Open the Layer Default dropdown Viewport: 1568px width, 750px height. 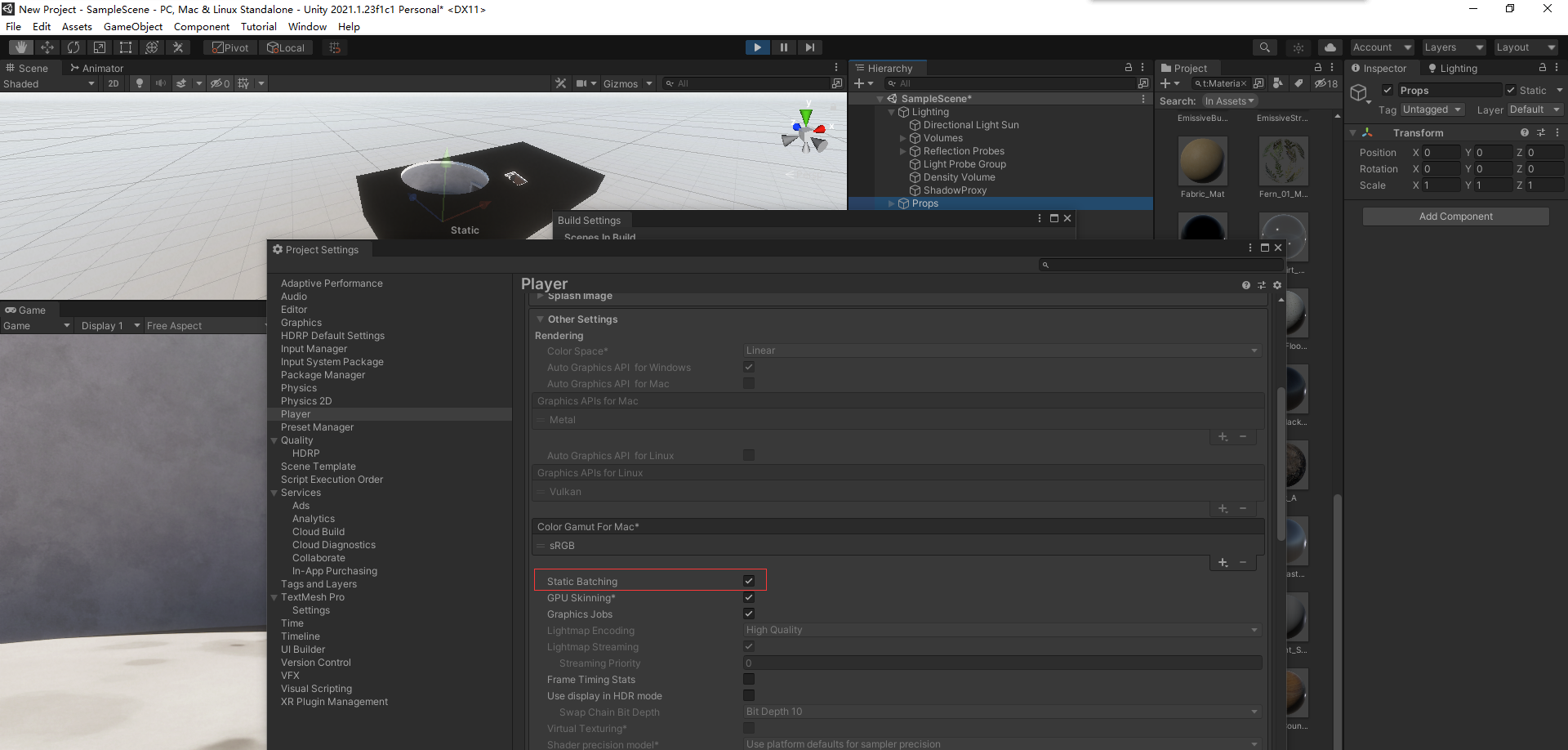1535,109
